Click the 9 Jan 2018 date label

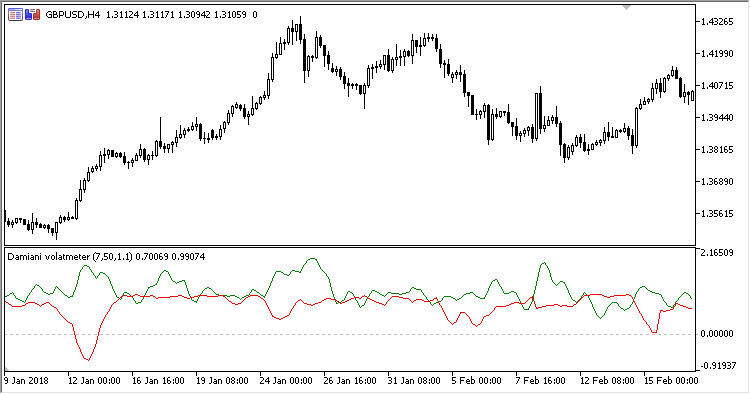point(26,381)
